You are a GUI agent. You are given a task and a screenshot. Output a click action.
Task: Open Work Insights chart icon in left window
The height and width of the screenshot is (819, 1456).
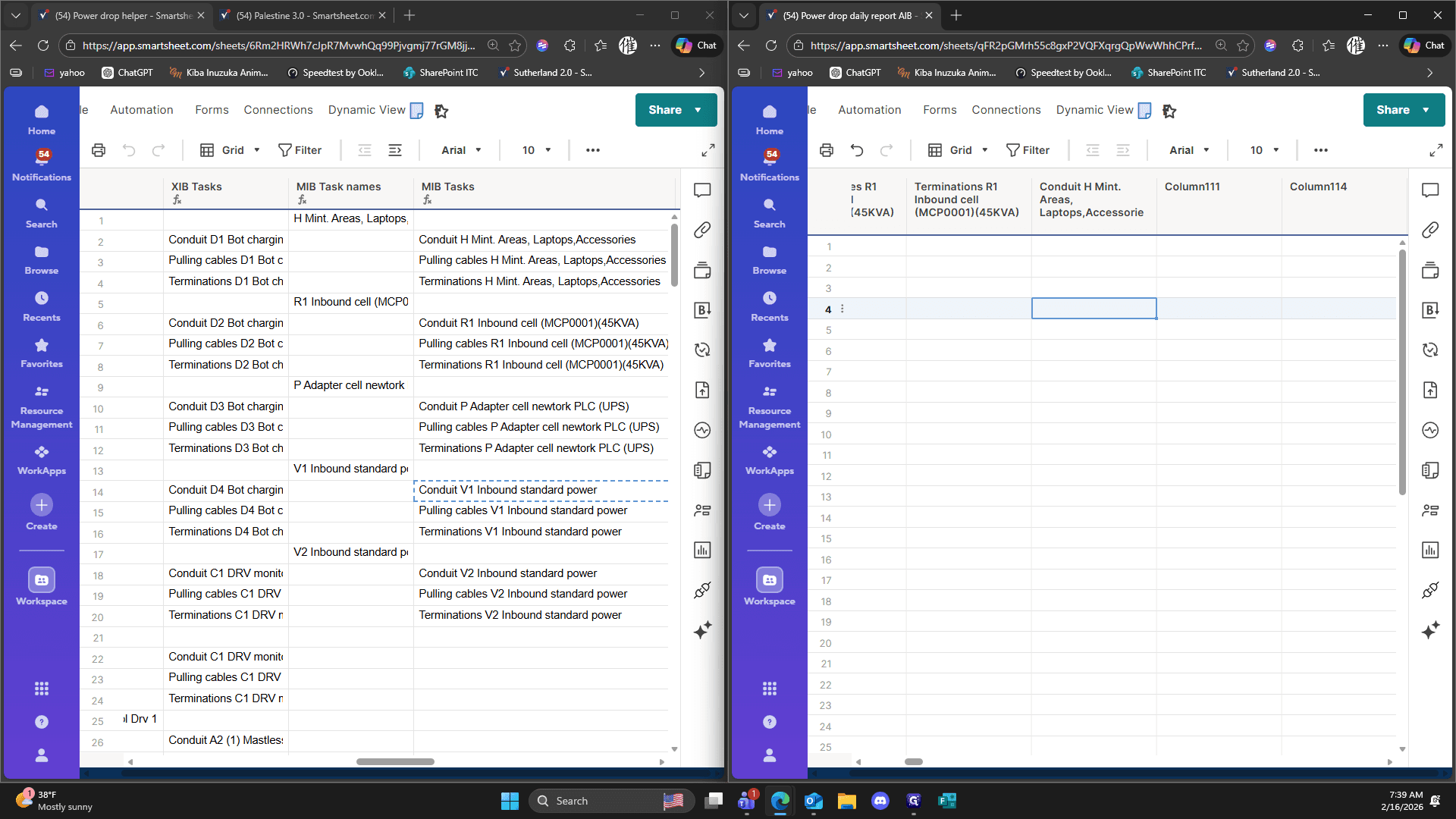tap(702, 550)
